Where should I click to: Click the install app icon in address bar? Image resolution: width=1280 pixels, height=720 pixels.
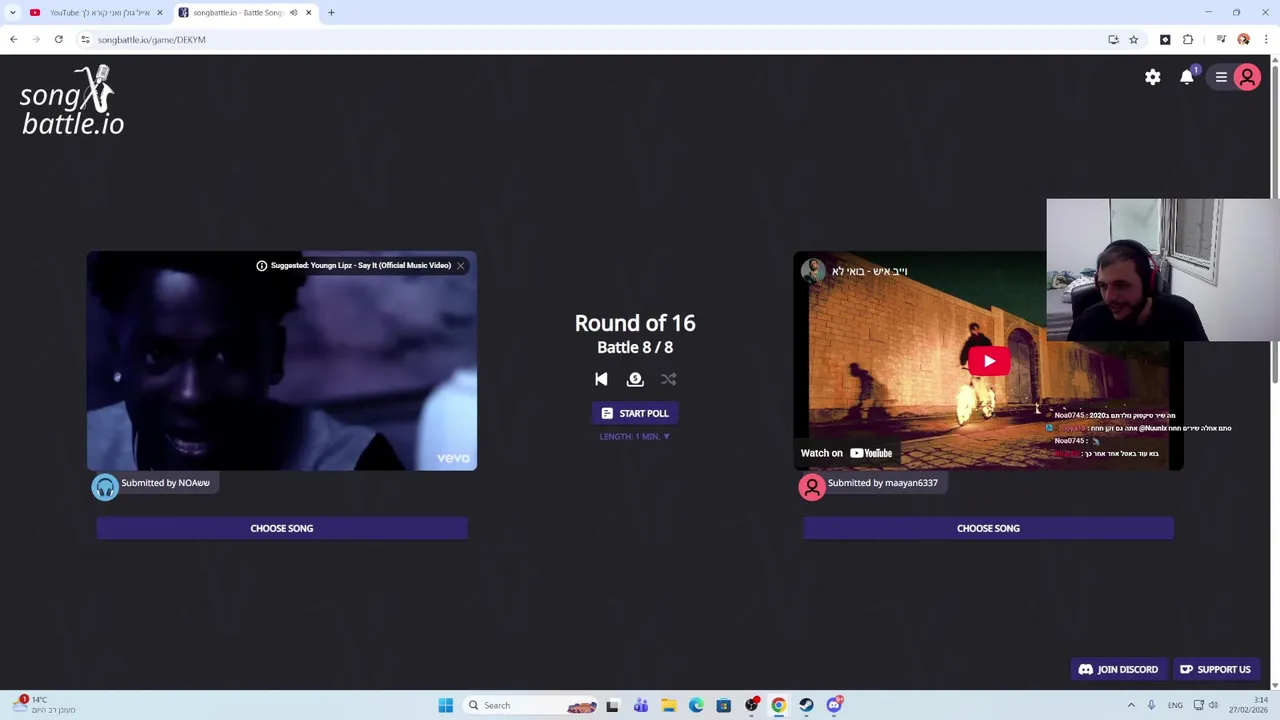(x=1113, y=39)
